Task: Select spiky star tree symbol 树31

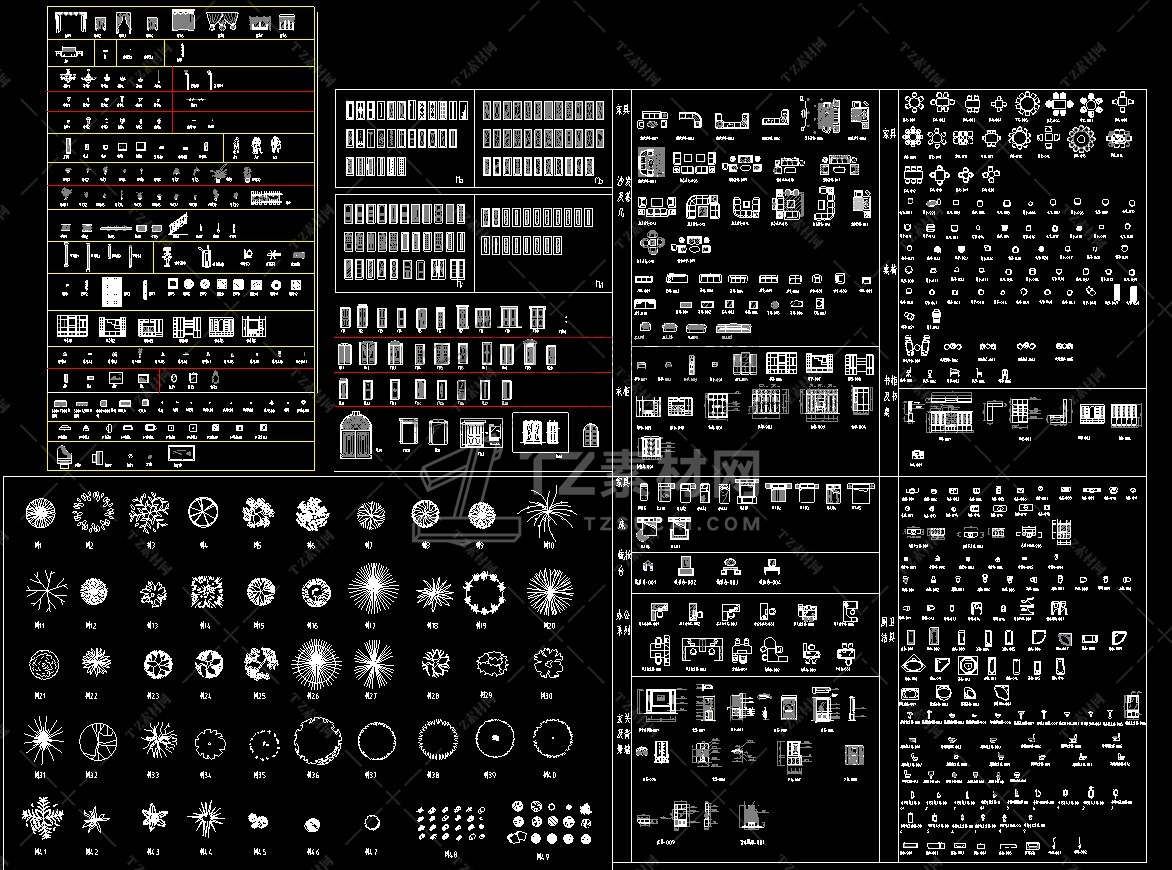Action: click(x=43, y=741)
